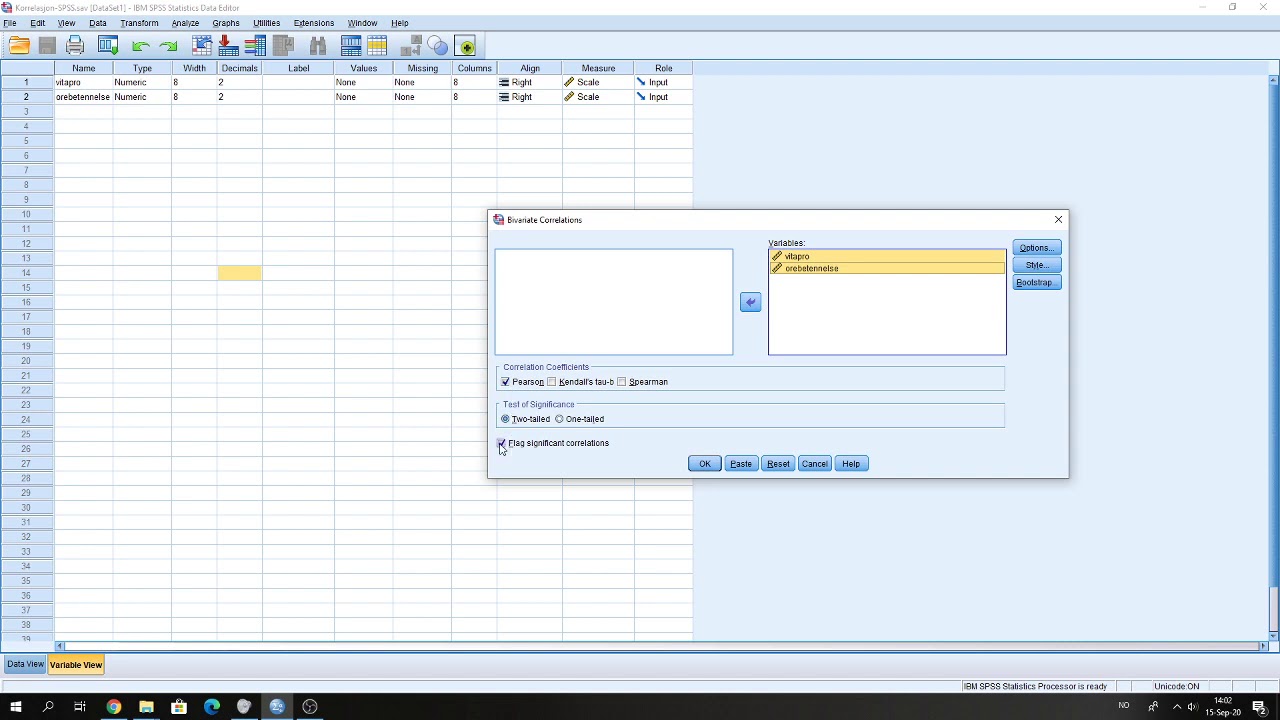This screenshot has height=720, width=1280.
Task: Open OBS Studio from the taskbar
Action: click(310, 707)
